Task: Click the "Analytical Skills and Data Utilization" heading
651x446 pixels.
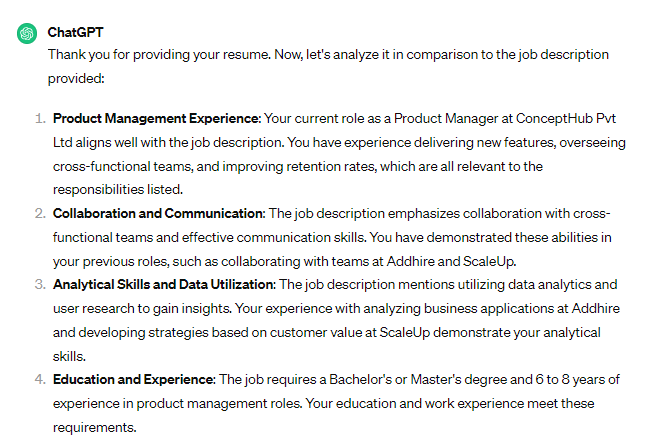Action: click(x=164, y=285)
